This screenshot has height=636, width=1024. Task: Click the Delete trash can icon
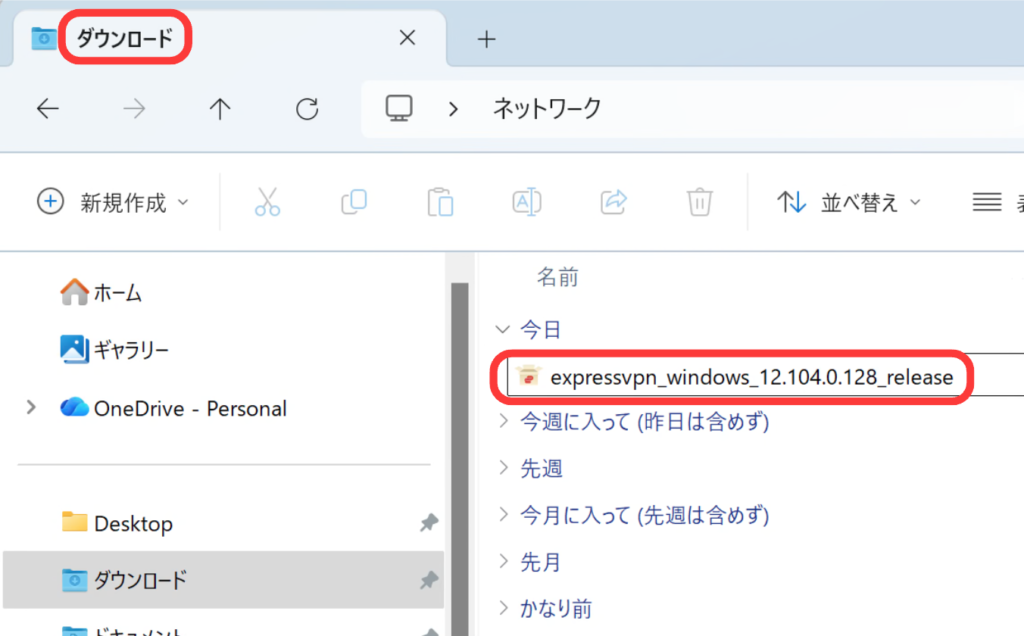point(699,202)
